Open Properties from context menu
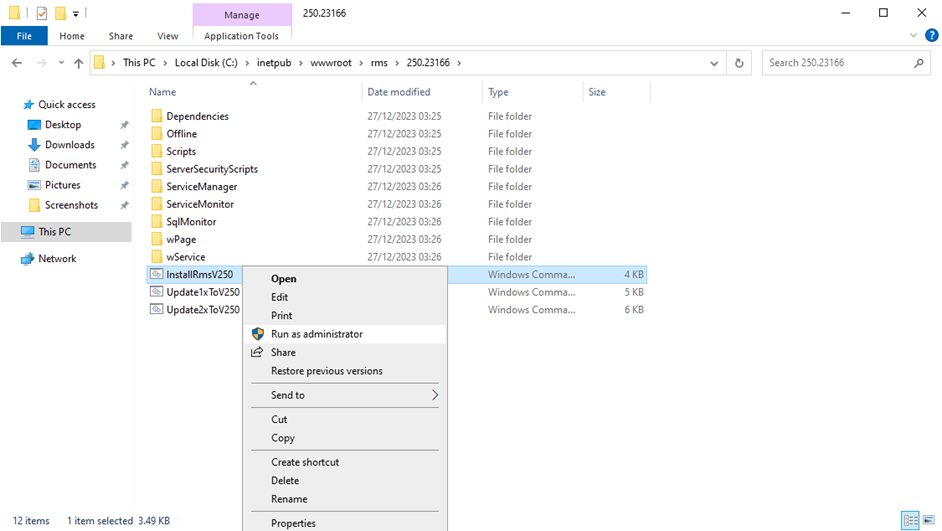Image resolution: width=942 pixels, height=531 pixels. (x=345, y=523)
